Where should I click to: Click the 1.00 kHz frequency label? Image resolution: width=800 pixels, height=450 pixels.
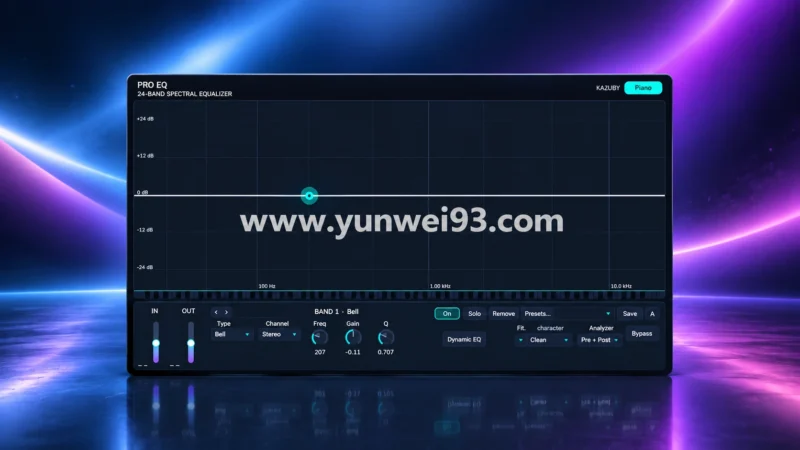pos(440,286)
